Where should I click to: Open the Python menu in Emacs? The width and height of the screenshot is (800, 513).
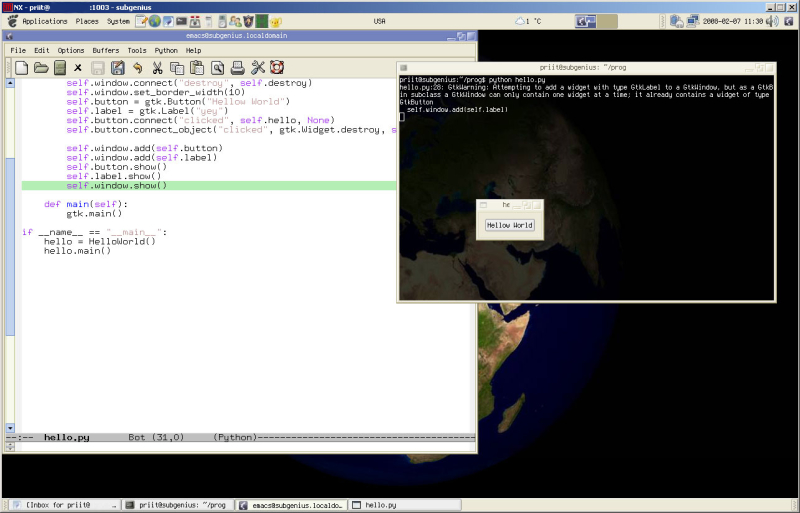click(x=166, y=51)
